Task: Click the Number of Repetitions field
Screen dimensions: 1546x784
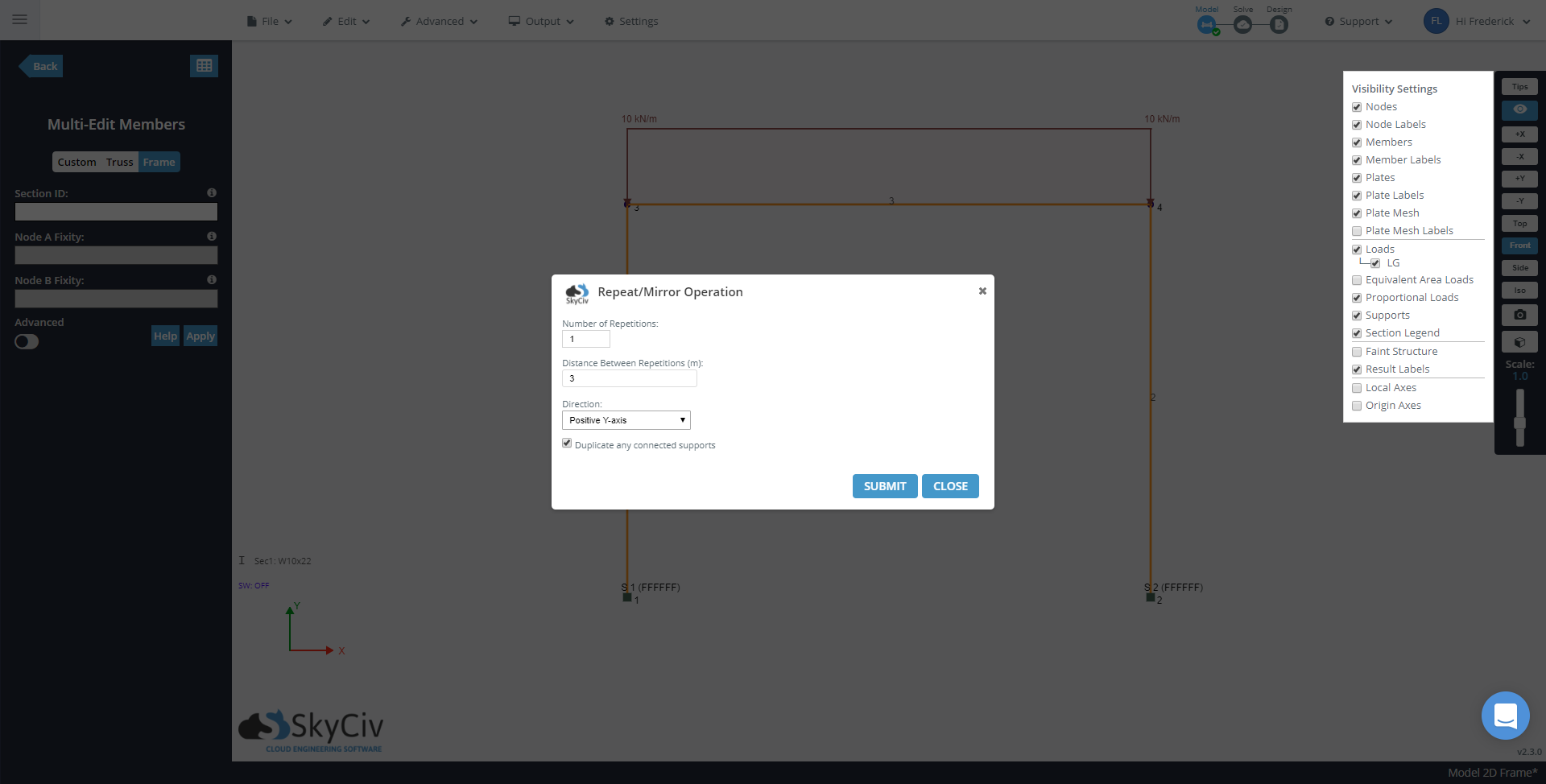Action: click(585, 339)
